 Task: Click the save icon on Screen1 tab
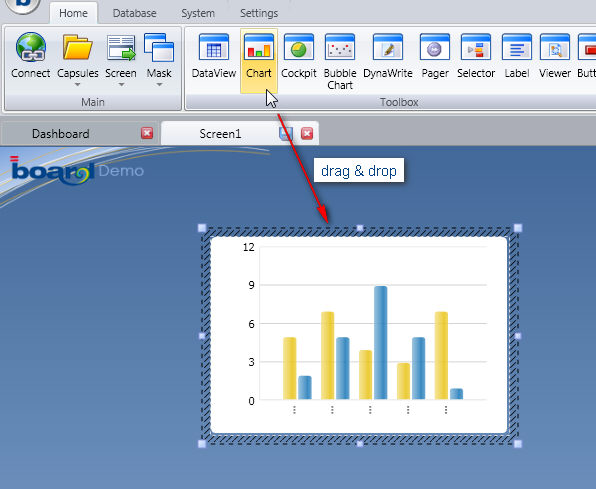click(x=286, y=133)
